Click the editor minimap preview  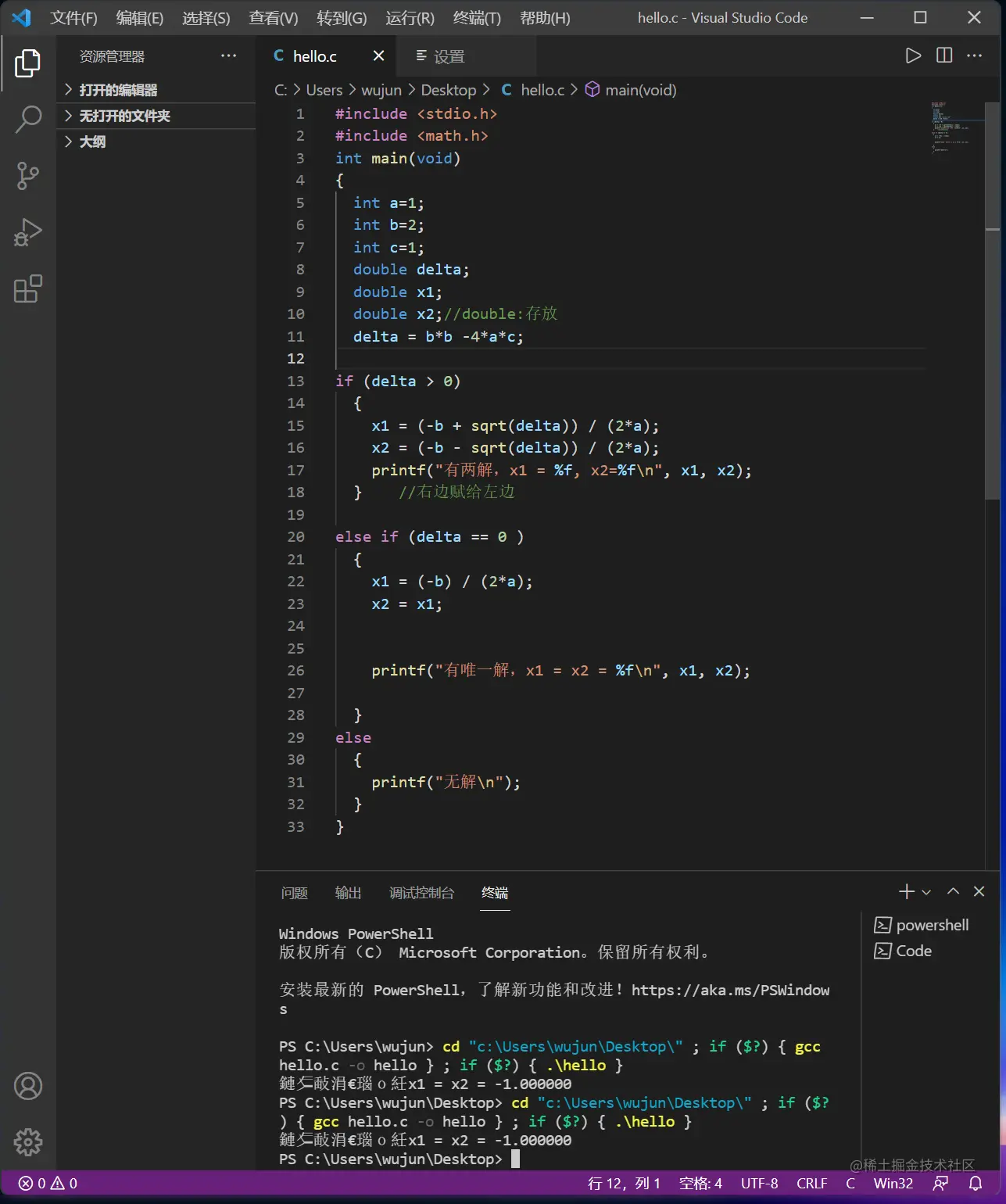pyautogui.click(x=954, y=127)
